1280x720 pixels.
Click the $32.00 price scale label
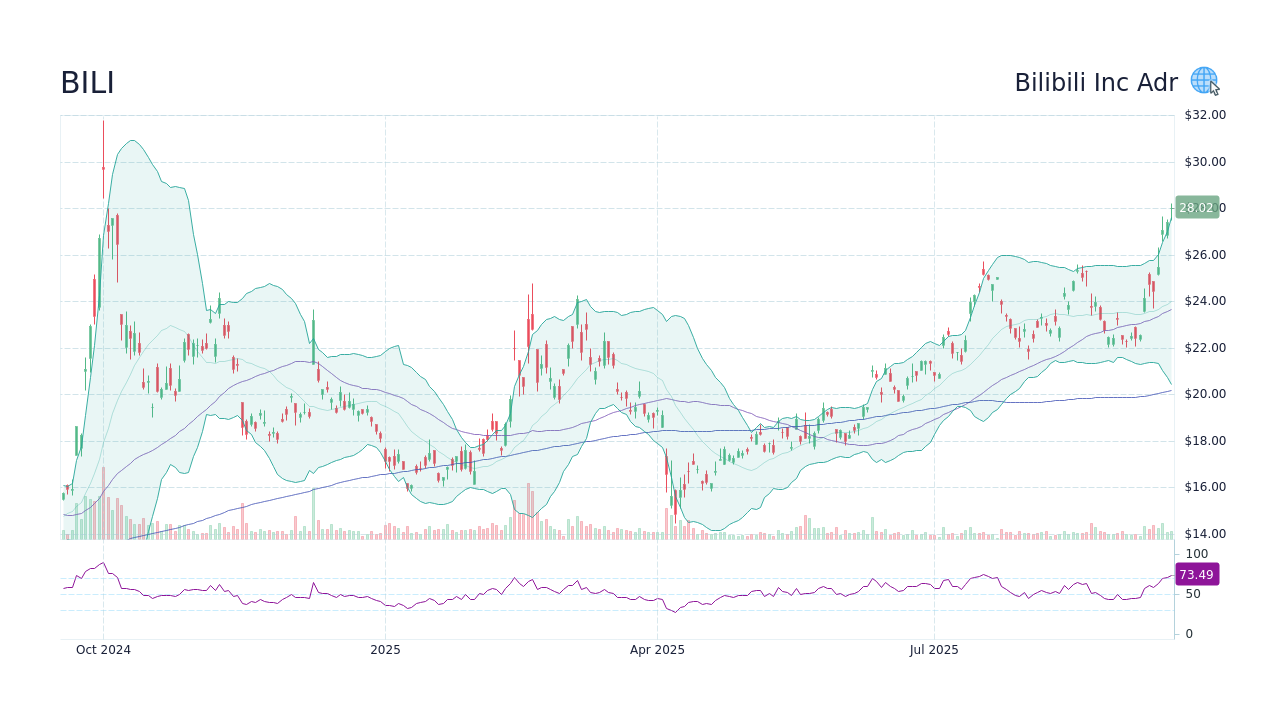[1205, 115]
